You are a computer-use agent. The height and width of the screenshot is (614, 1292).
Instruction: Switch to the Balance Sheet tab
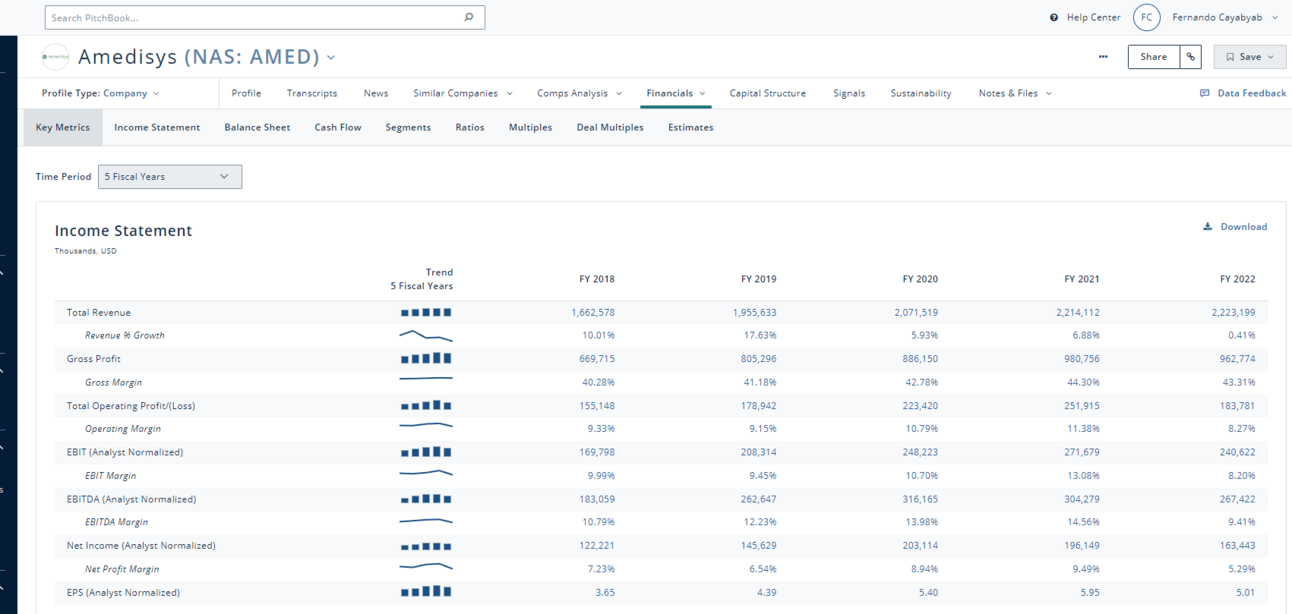click(x=257, y=128)
